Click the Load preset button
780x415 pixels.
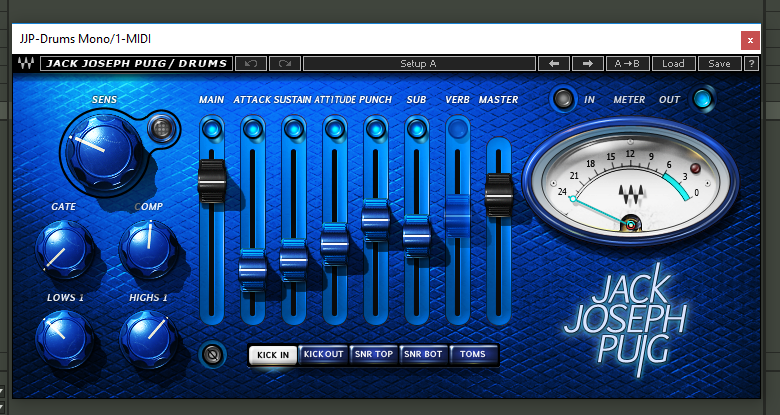pos(673,64)
